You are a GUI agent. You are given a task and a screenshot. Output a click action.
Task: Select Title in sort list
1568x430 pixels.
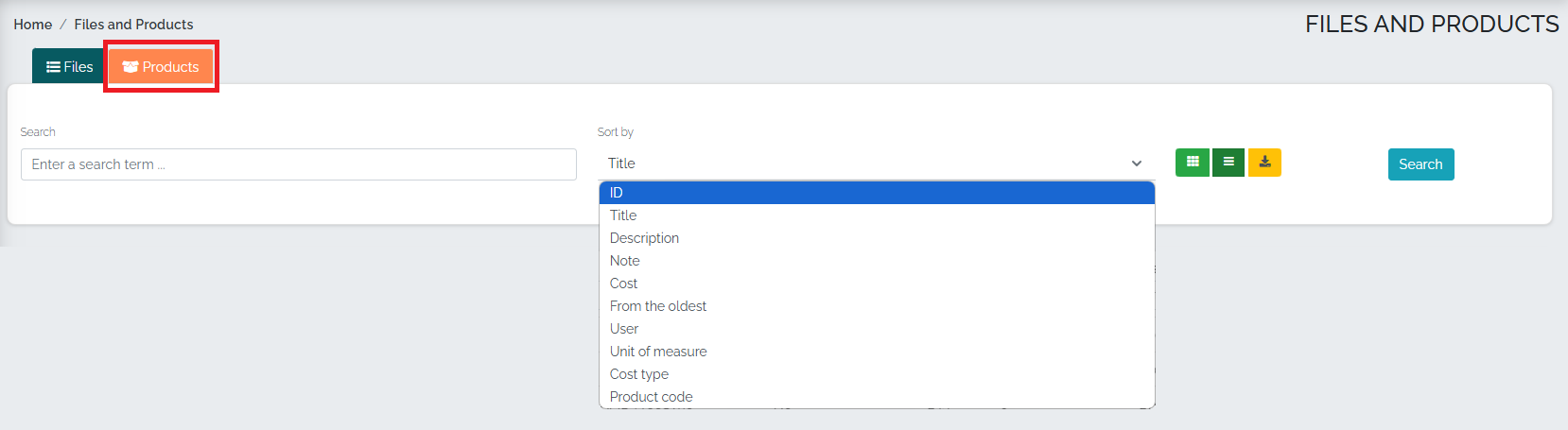[877, 215]
